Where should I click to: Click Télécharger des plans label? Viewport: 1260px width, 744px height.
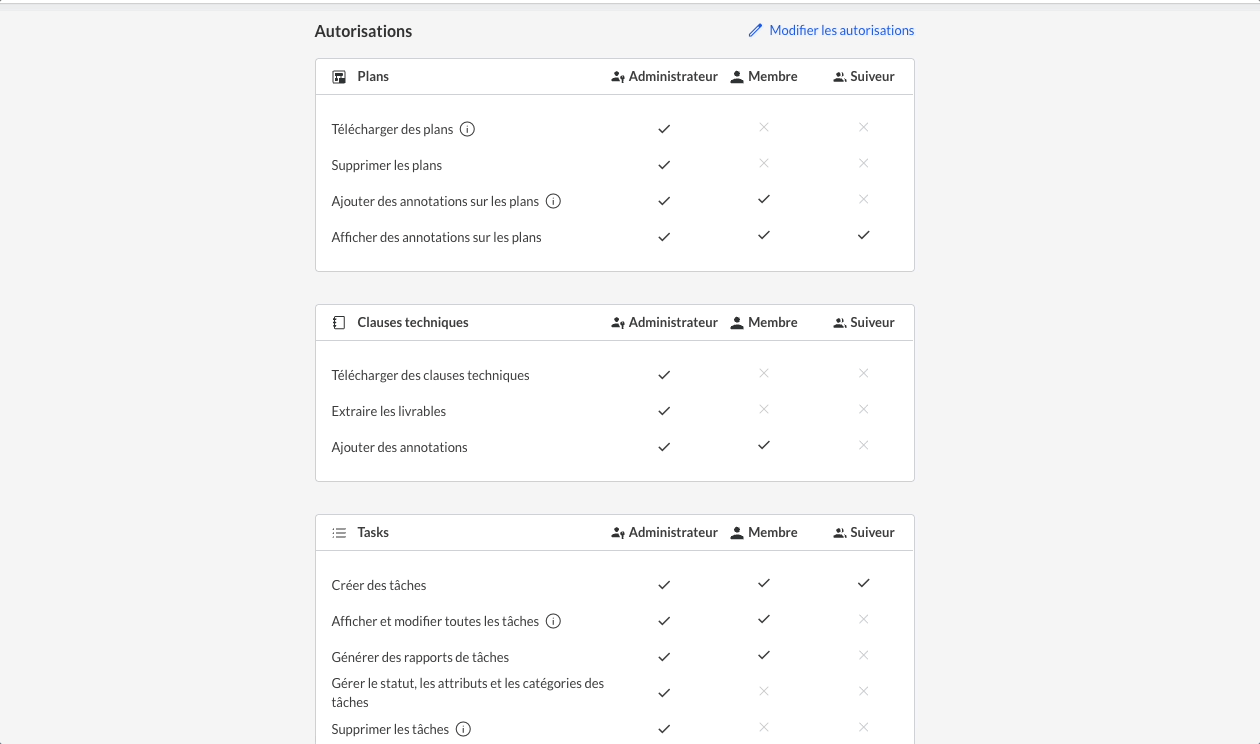392,130
